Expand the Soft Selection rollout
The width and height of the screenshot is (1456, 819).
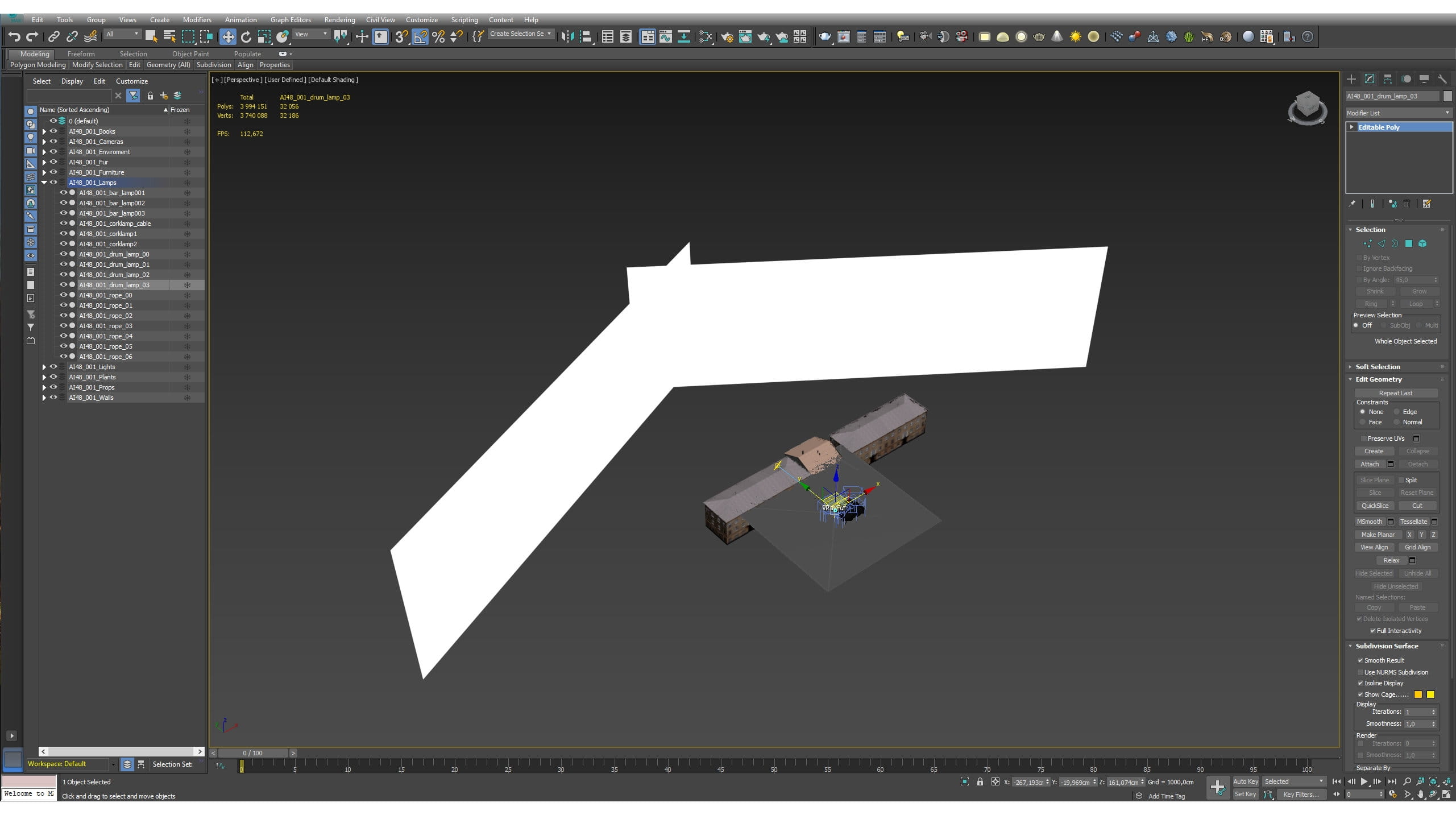[1378, 367]
